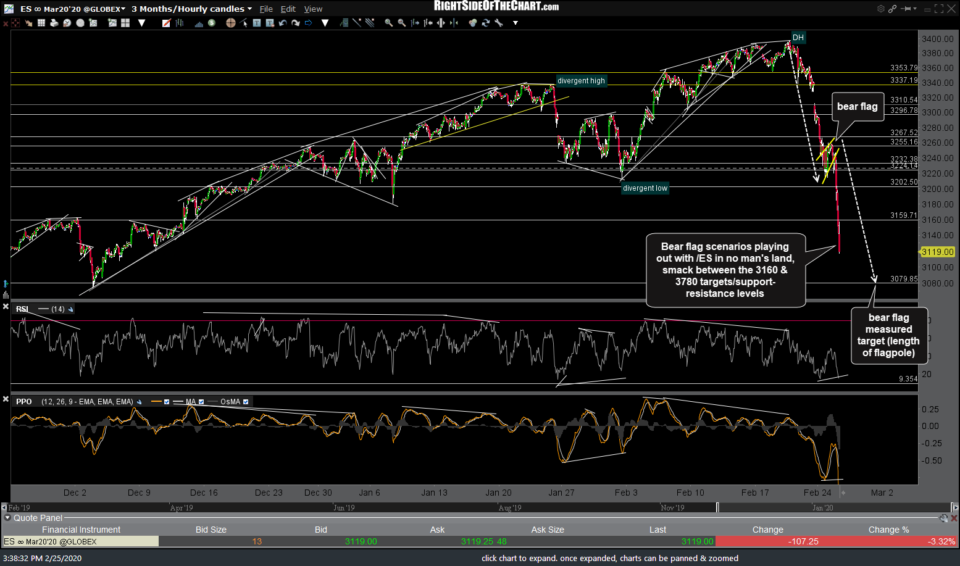Screen dimensions: 960x566
Task: Click the Ask Size column header
Action: click(547, 530)
